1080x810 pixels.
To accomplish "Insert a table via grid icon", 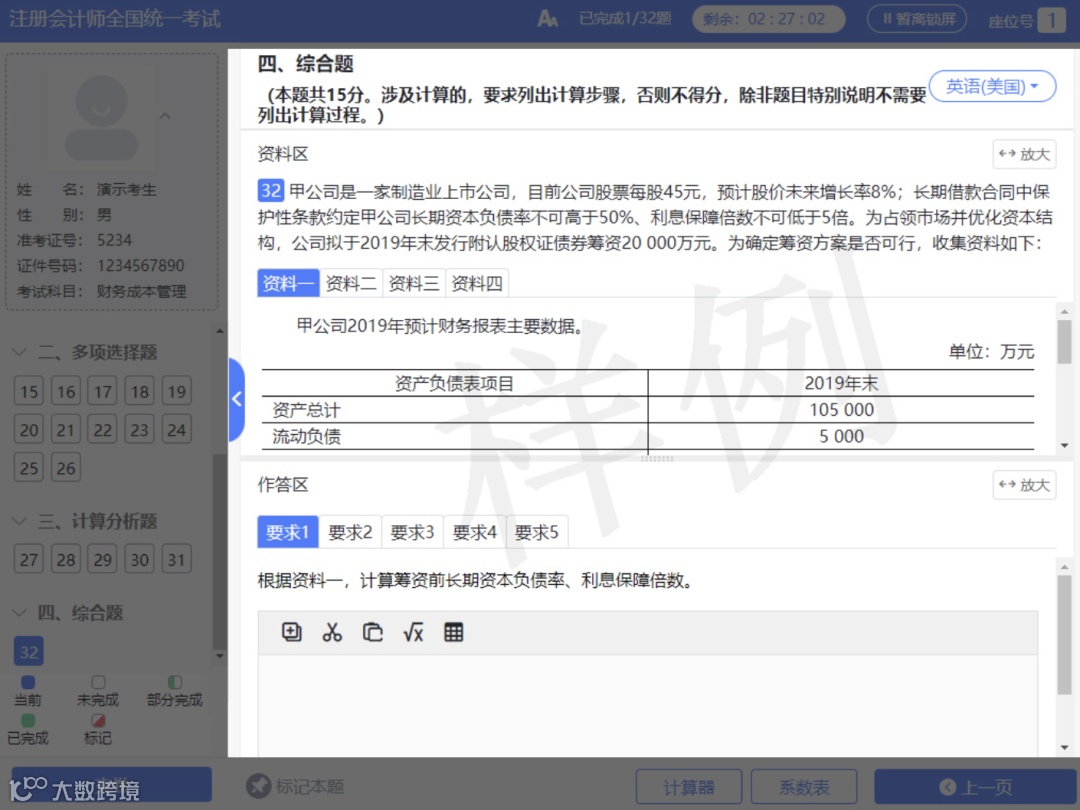I will pos(453,632).
